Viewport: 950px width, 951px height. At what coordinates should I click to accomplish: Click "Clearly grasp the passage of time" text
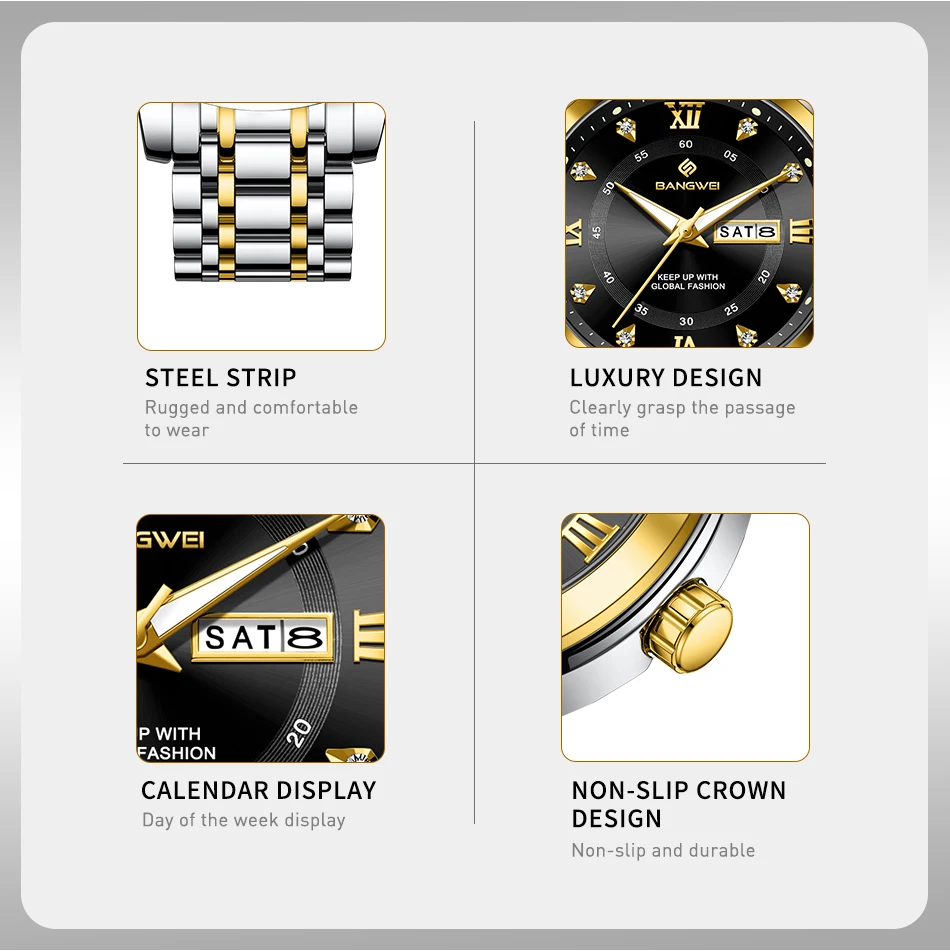(682, 418)
